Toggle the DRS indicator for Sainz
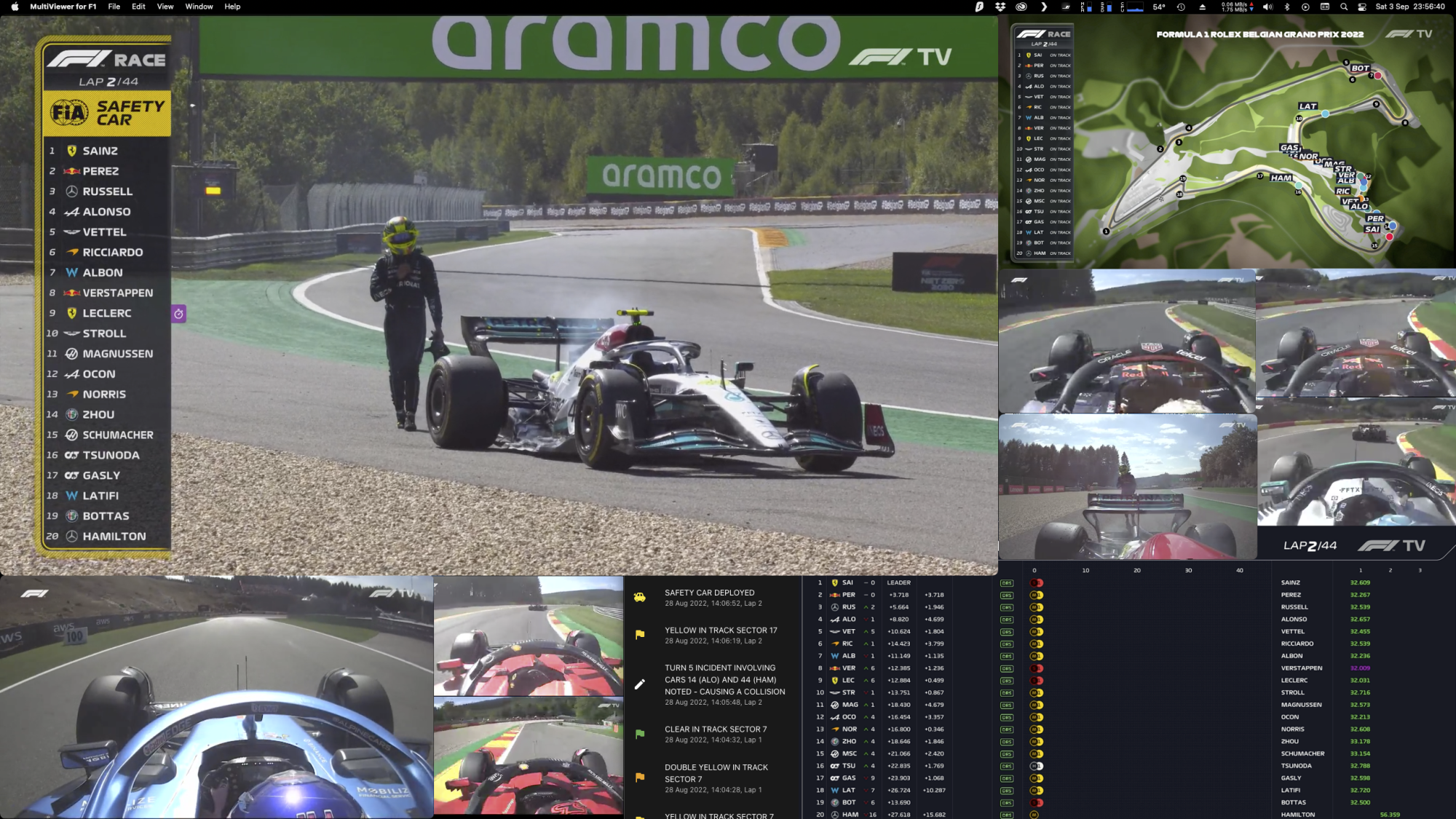This screenshot has height=819, width=1456. coord(1007,583)
